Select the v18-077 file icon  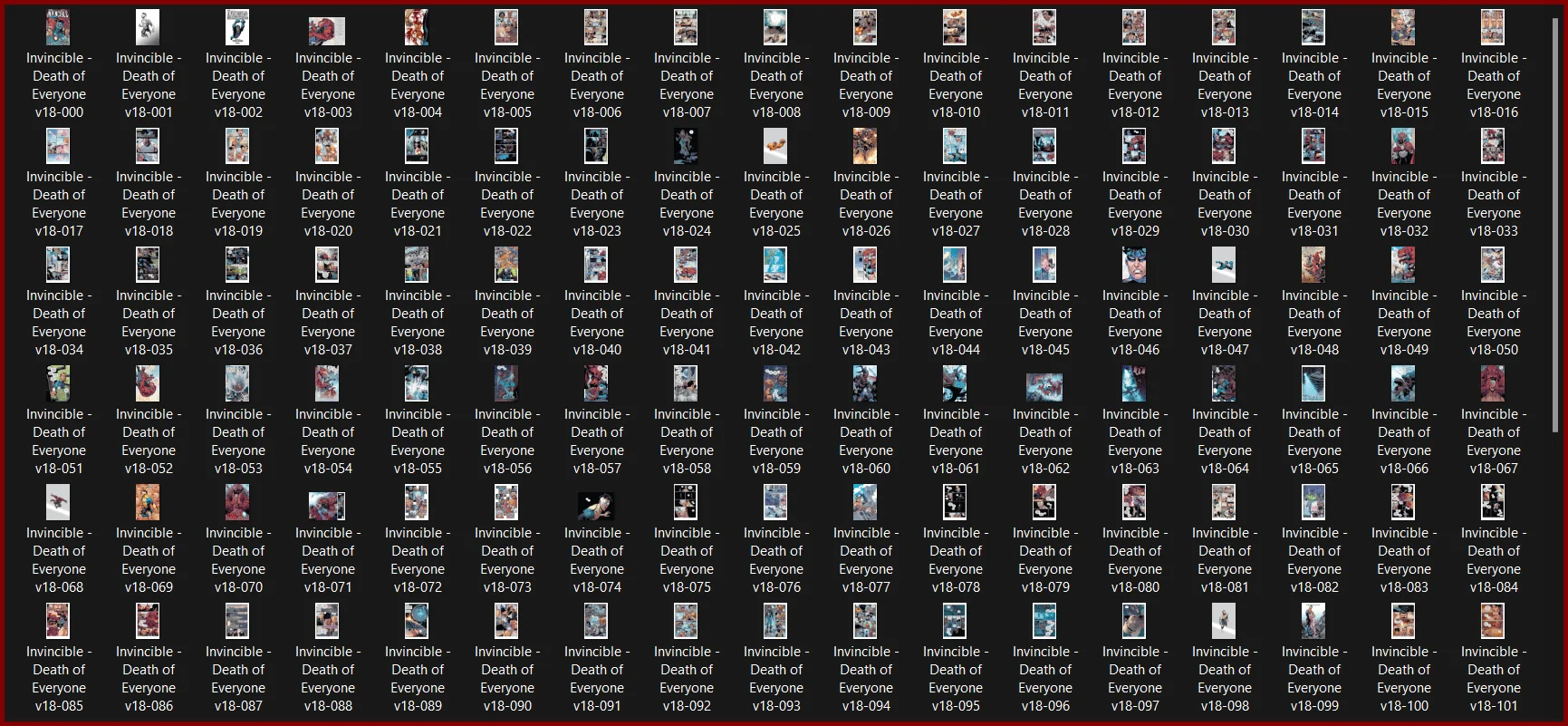[x=865, y=502]
